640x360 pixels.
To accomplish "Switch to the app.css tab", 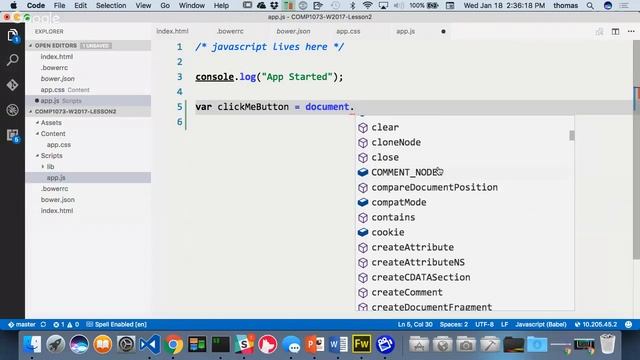I will click(x=348, y=31).
